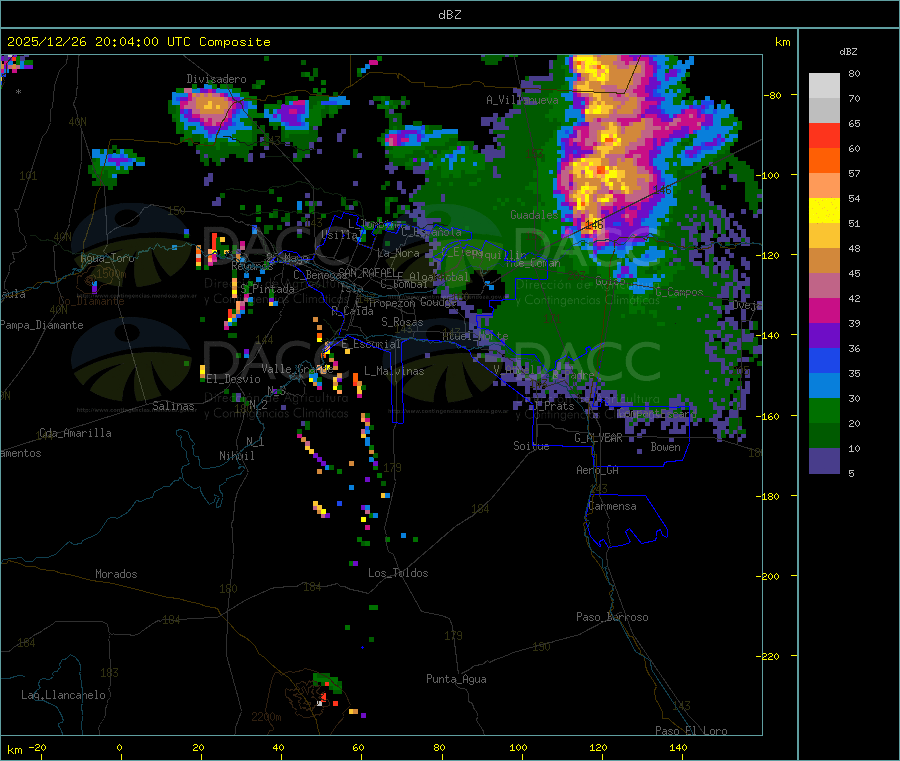Image resolution: width=900 pixels, height=761 pixels.
Task: Click the -80 km axis tick label
Action: point(772,95)
